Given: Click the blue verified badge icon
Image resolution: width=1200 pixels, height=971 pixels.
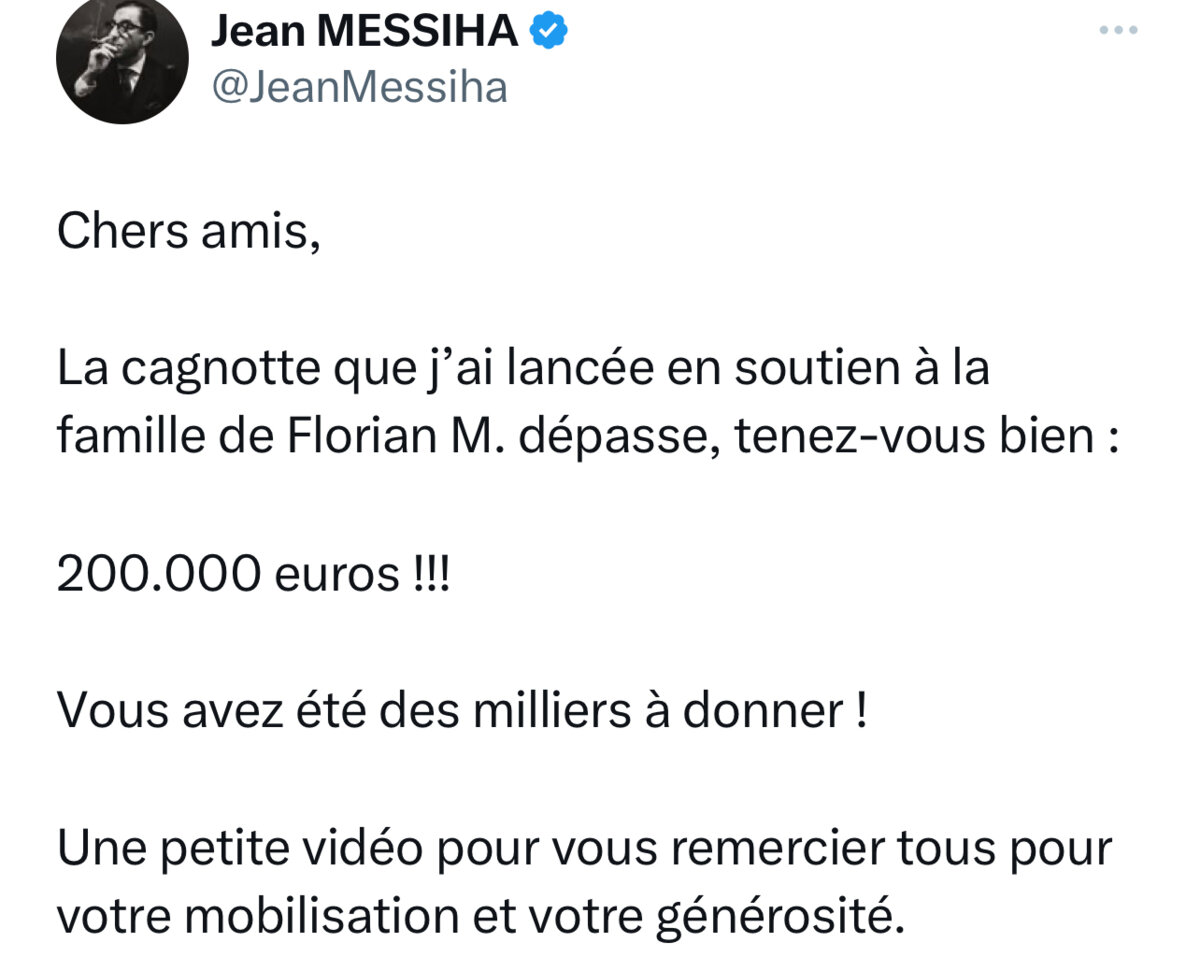Looking at the screenshot, I should (549, 31).
